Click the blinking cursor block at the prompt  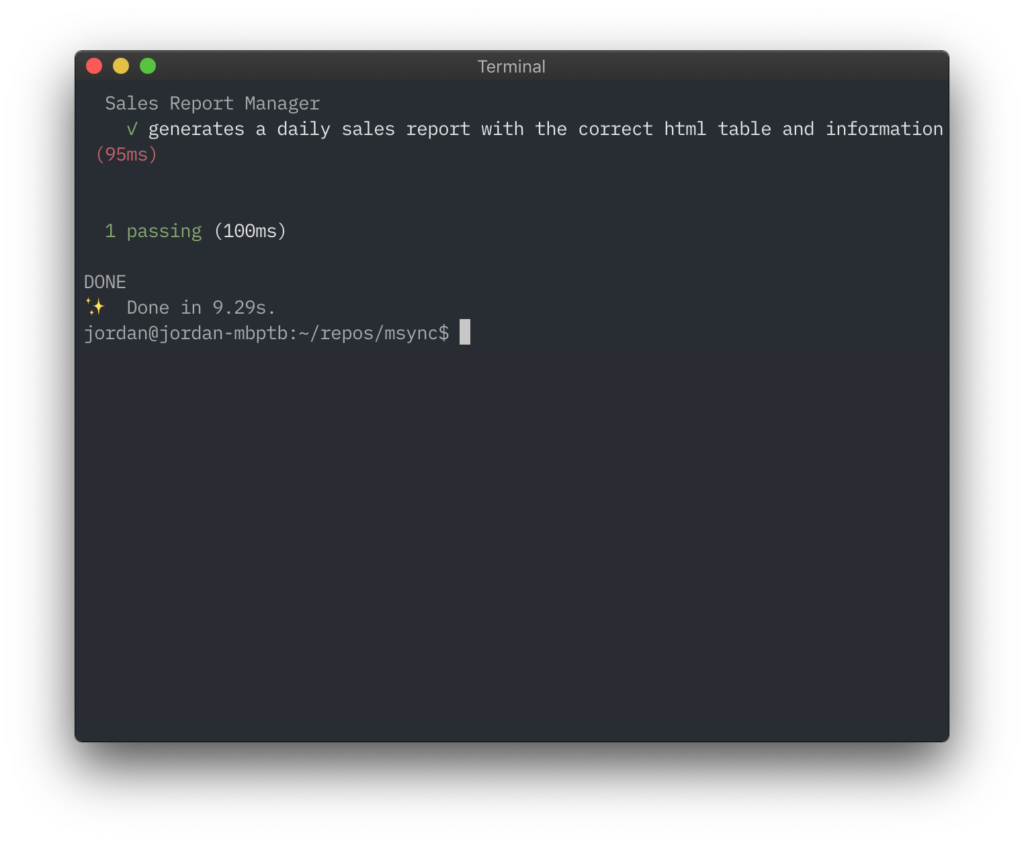tap(465, 332)
